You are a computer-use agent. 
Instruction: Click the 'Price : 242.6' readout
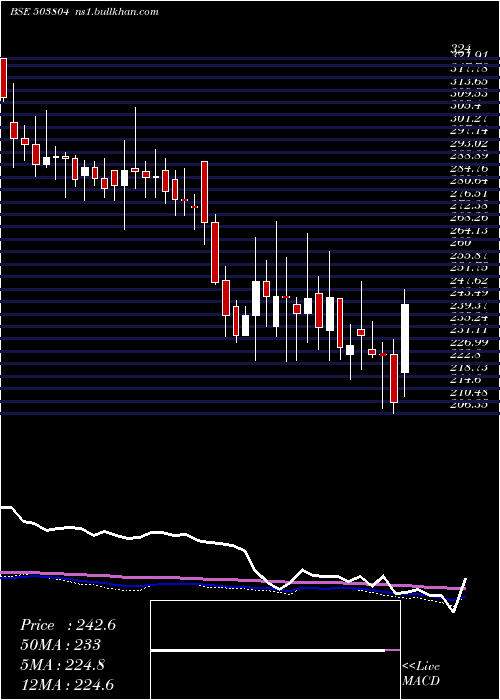[68, 625]
